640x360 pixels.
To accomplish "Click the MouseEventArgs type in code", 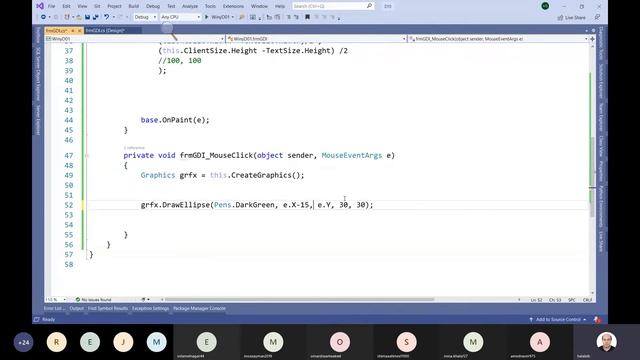I will point(352,156).
